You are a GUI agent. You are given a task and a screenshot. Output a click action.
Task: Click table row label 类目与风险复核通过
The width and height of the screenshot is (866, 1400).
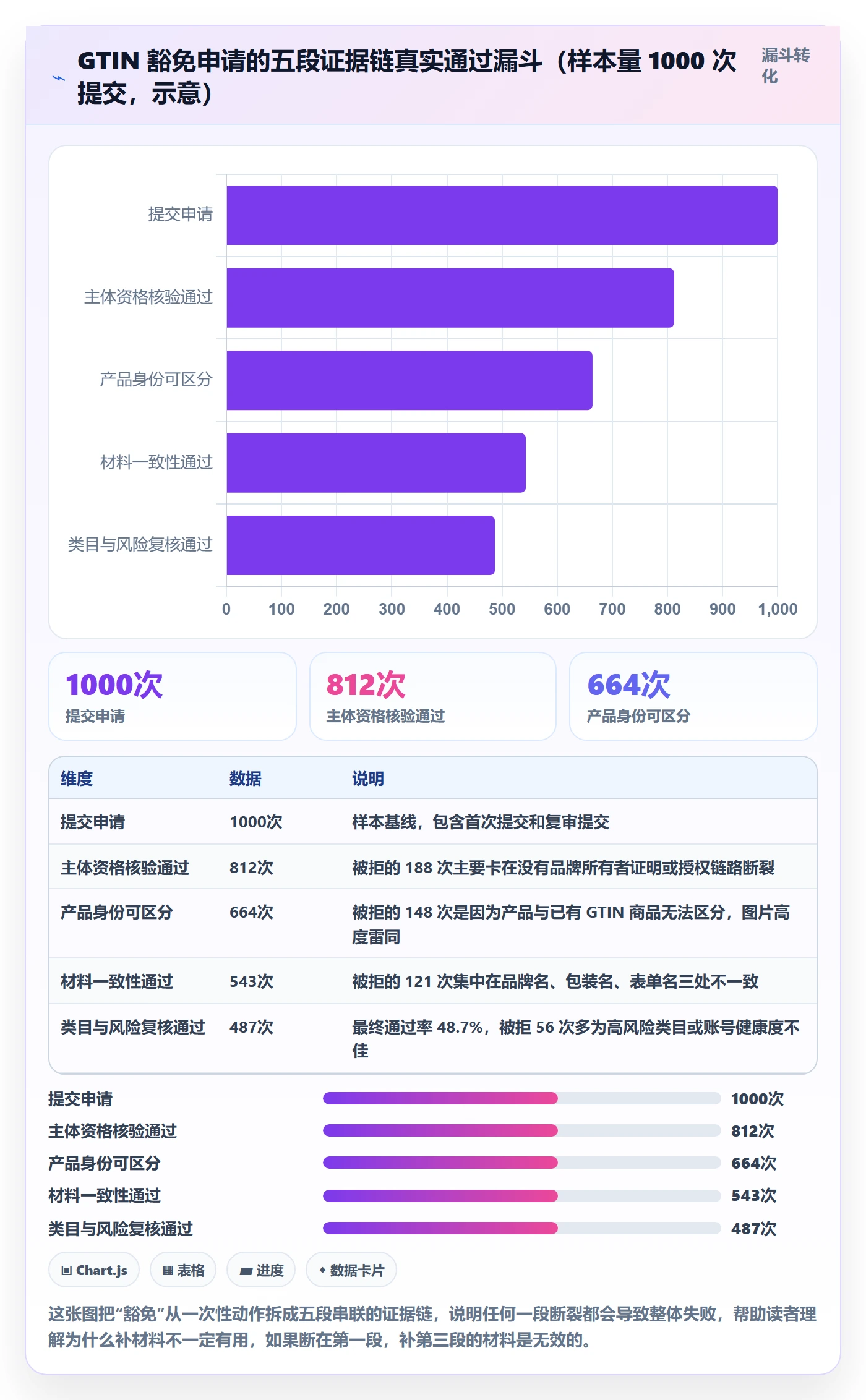coord(133,1027)
